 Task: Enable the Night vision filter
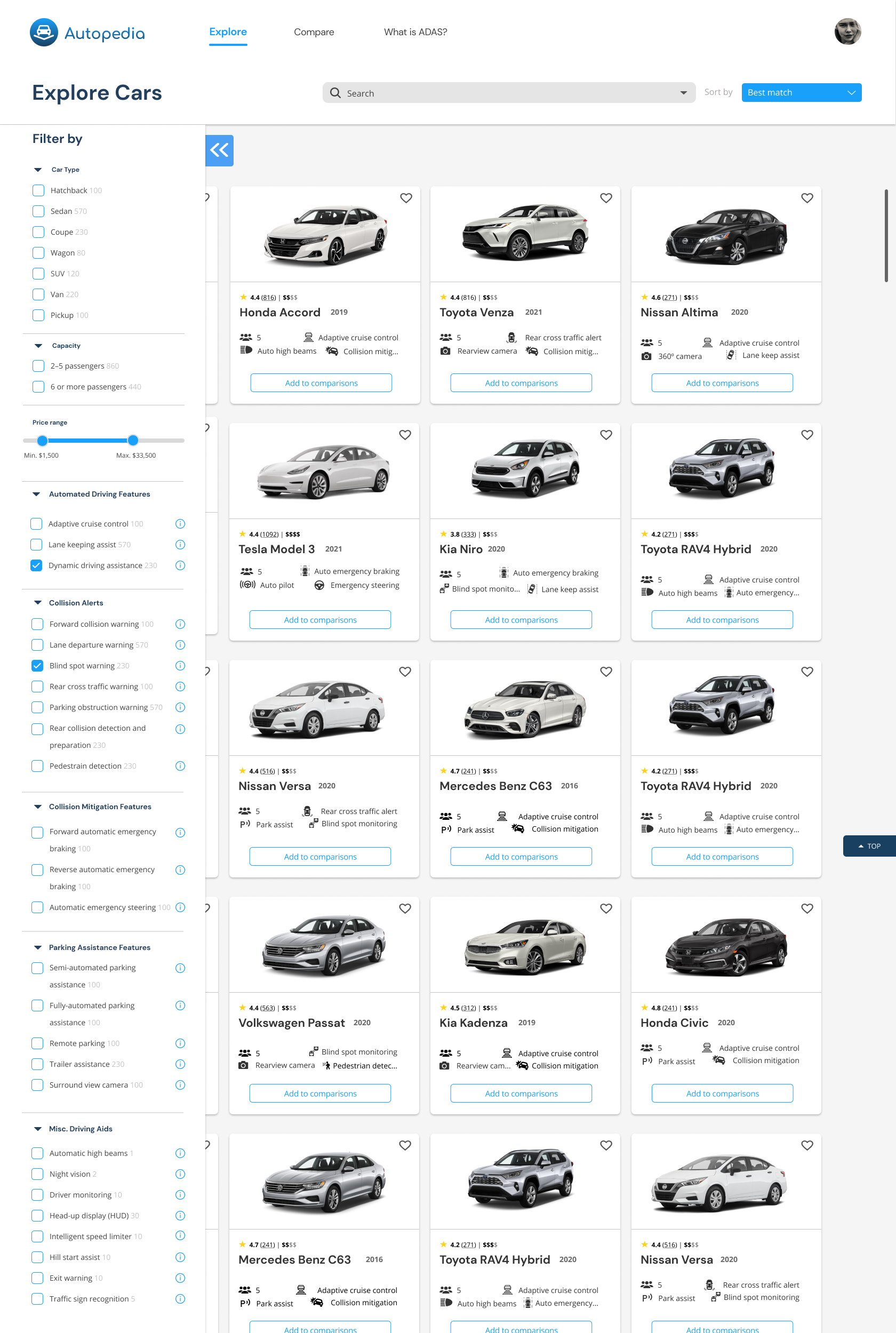click(37, 1174)
